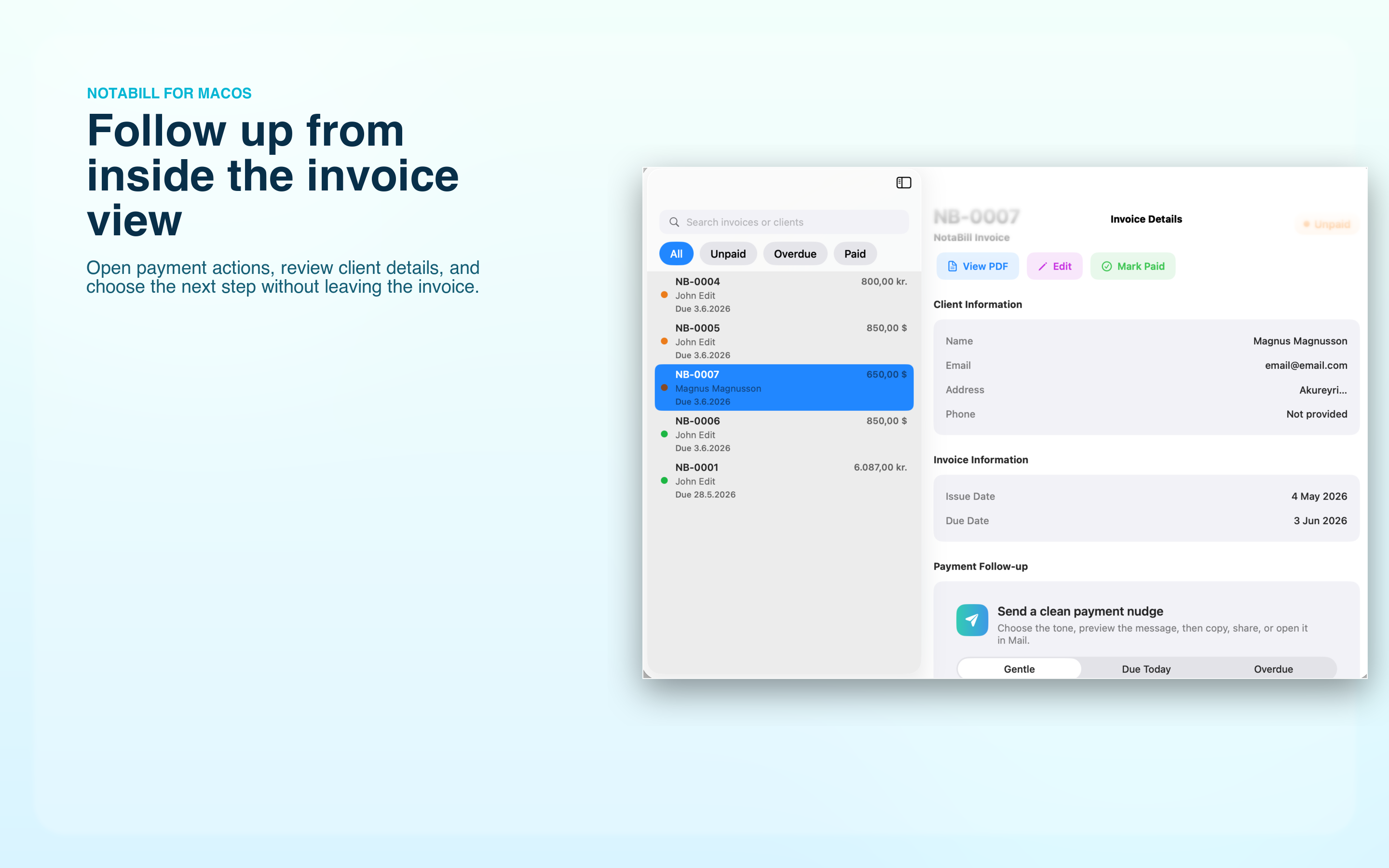The width and height of the screenshot is (1389, 868).
Task: Filter list by Unpaid invoices
Action: (x=728, y=254)
